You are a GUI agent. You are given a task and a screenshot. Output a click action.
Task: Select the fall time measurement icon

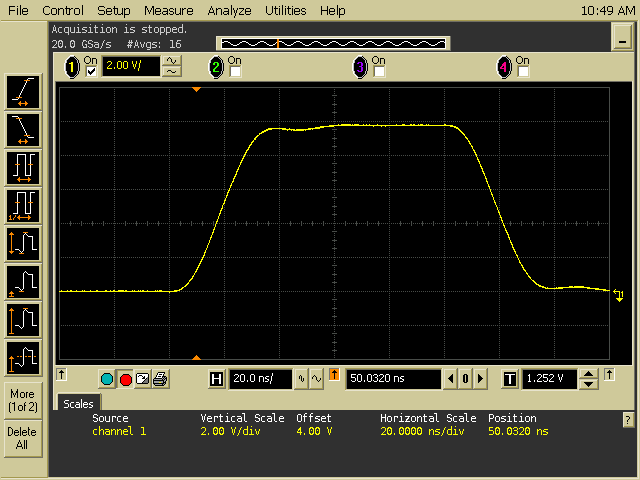pyautogui.click(x=23, y=130)
